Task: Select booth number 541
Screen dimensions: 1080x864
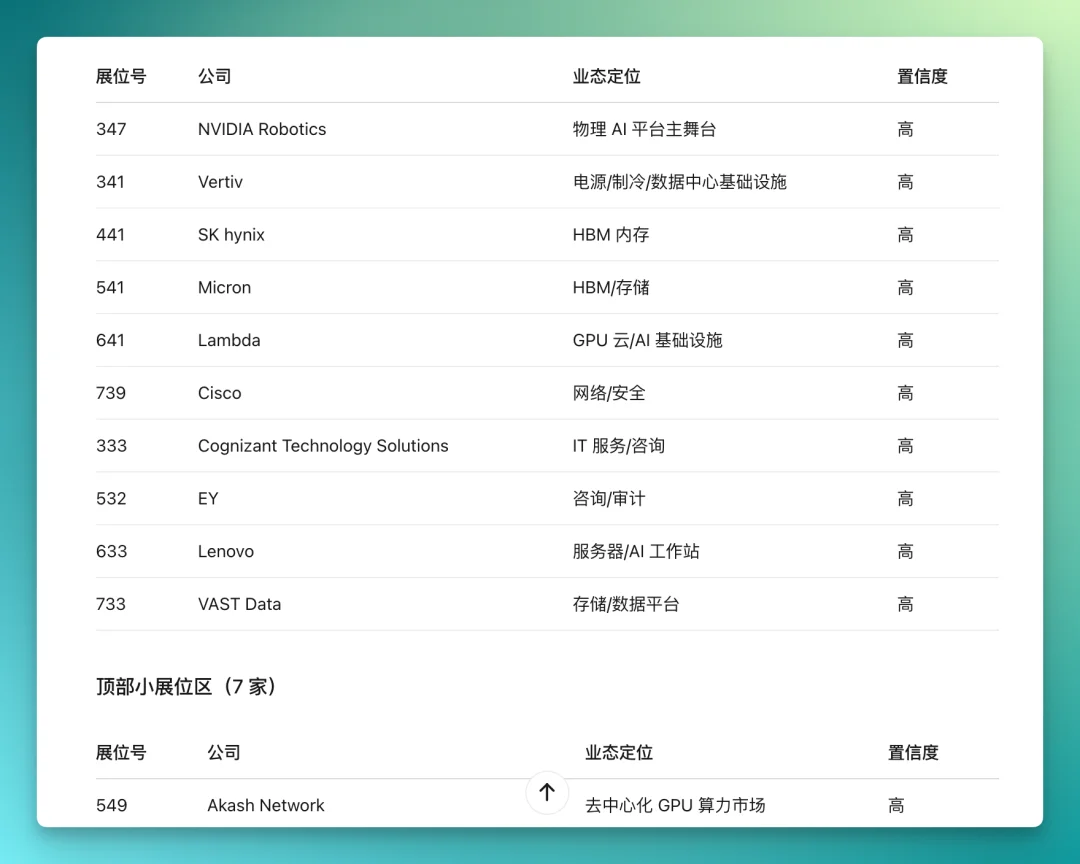Action: [x=110, y=287]
